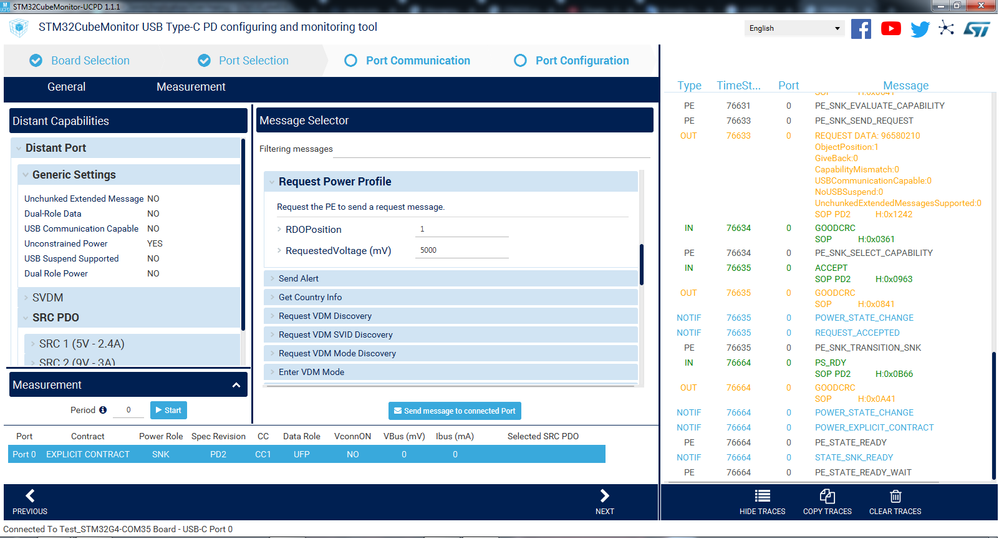
Task: Expand the Get Country Info message
Action: click(271, 297)
